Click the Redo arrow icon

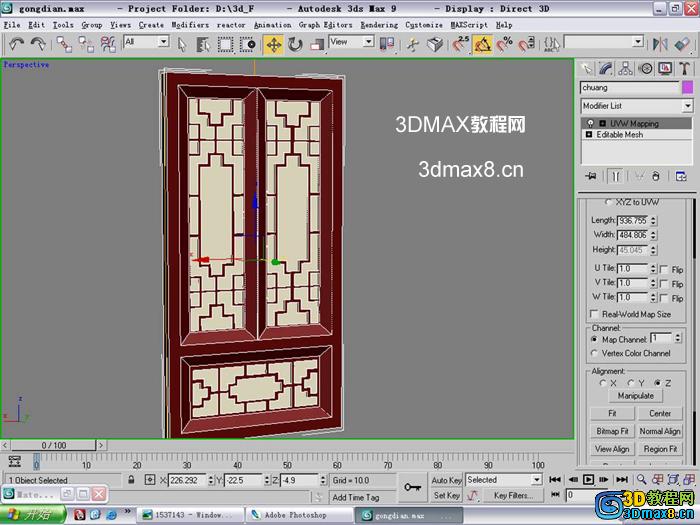(38, 44)
